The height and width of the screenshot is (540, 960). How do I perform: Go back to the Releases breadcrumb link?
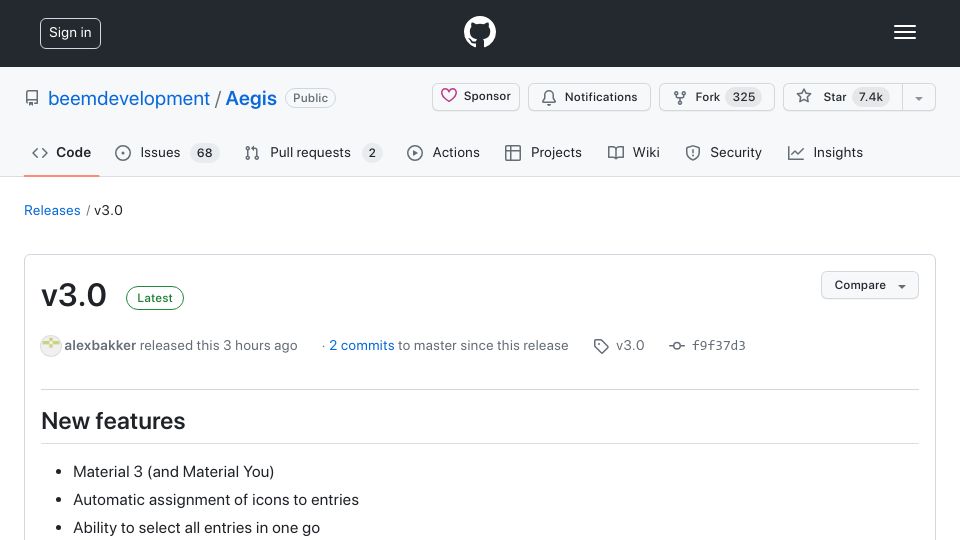coord(52,210)
